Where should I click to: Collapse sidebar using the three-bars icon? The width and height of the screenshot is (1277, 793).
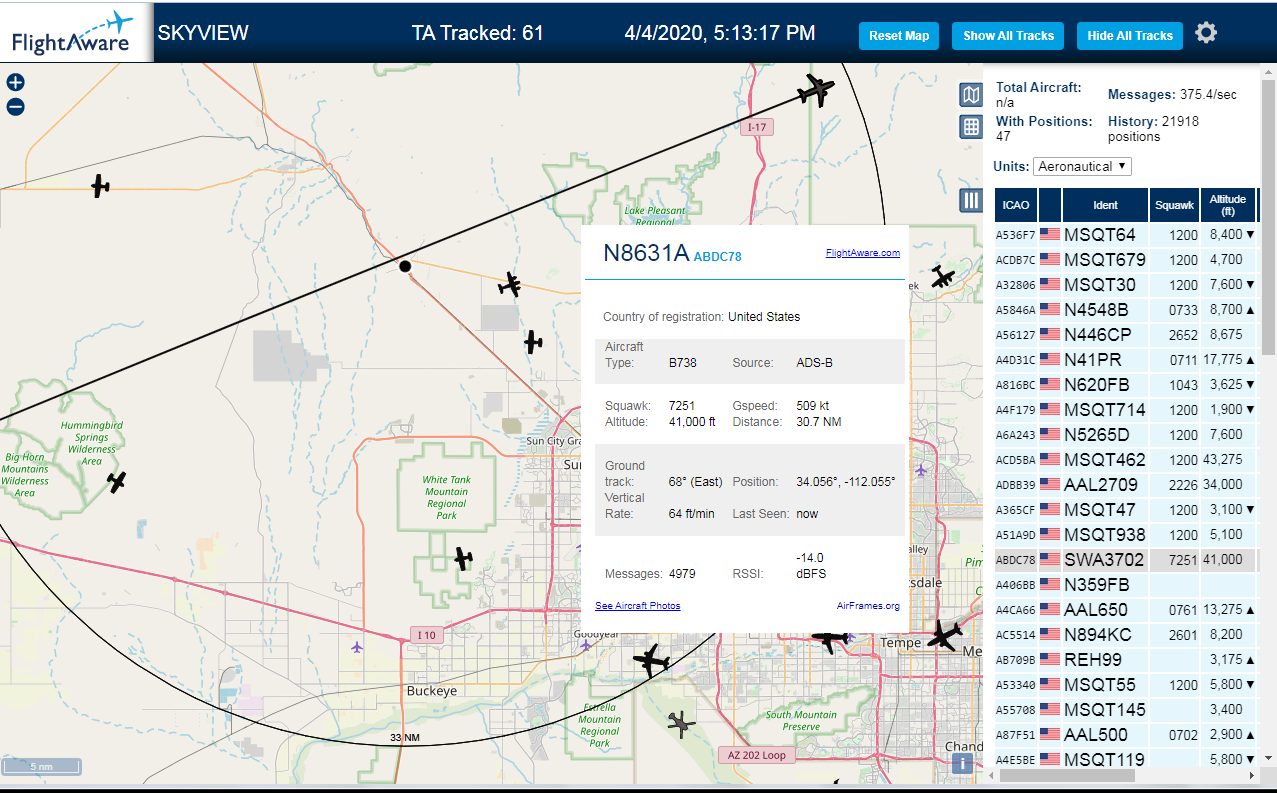click(x=970, y=200)
